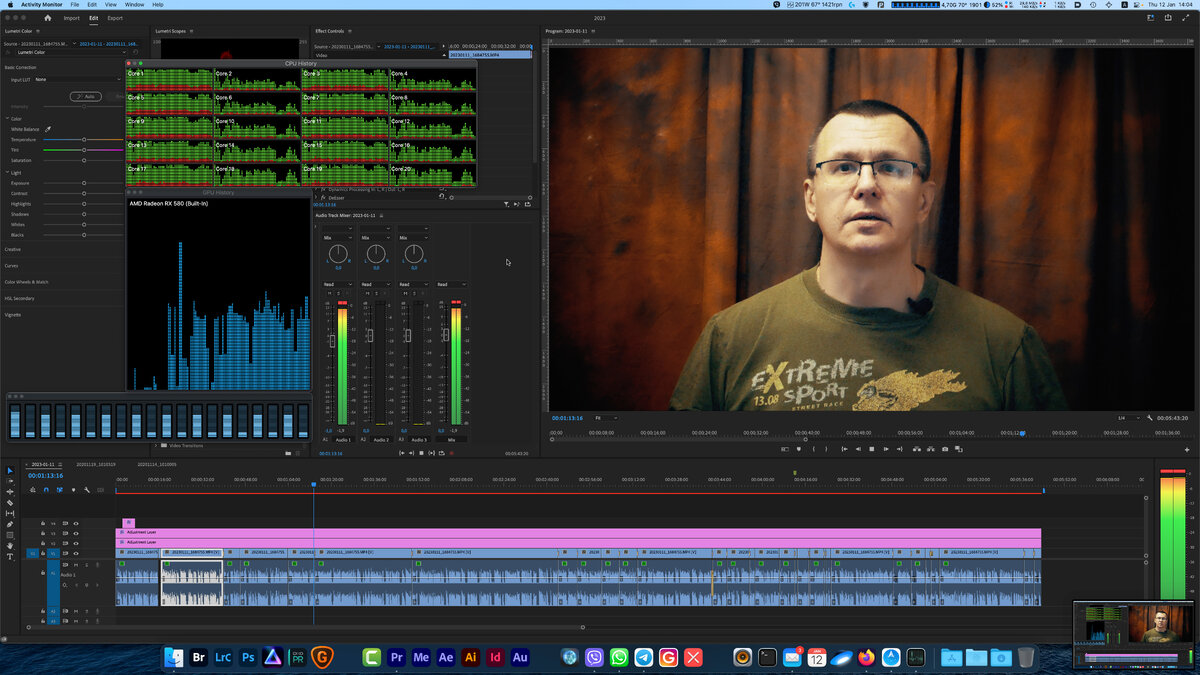Add a marker from the timeline header

point(73,489)
